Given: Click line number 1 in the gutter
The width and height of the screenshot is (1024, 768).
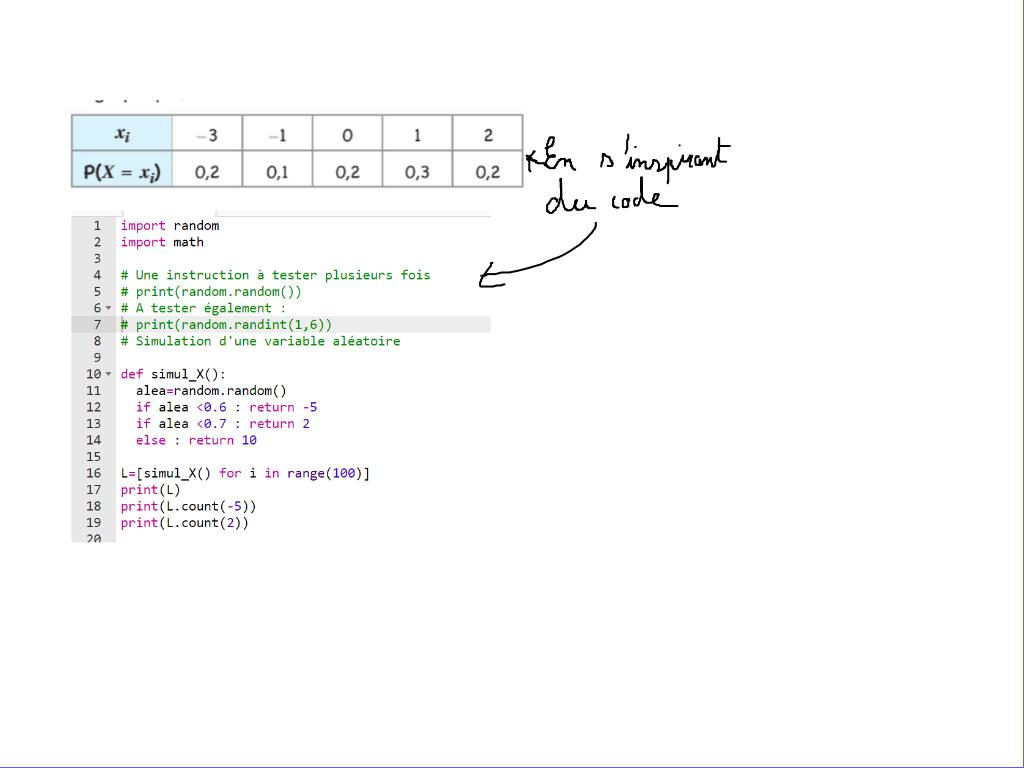Looking at the screenshot, I should [x=97, y=226].
